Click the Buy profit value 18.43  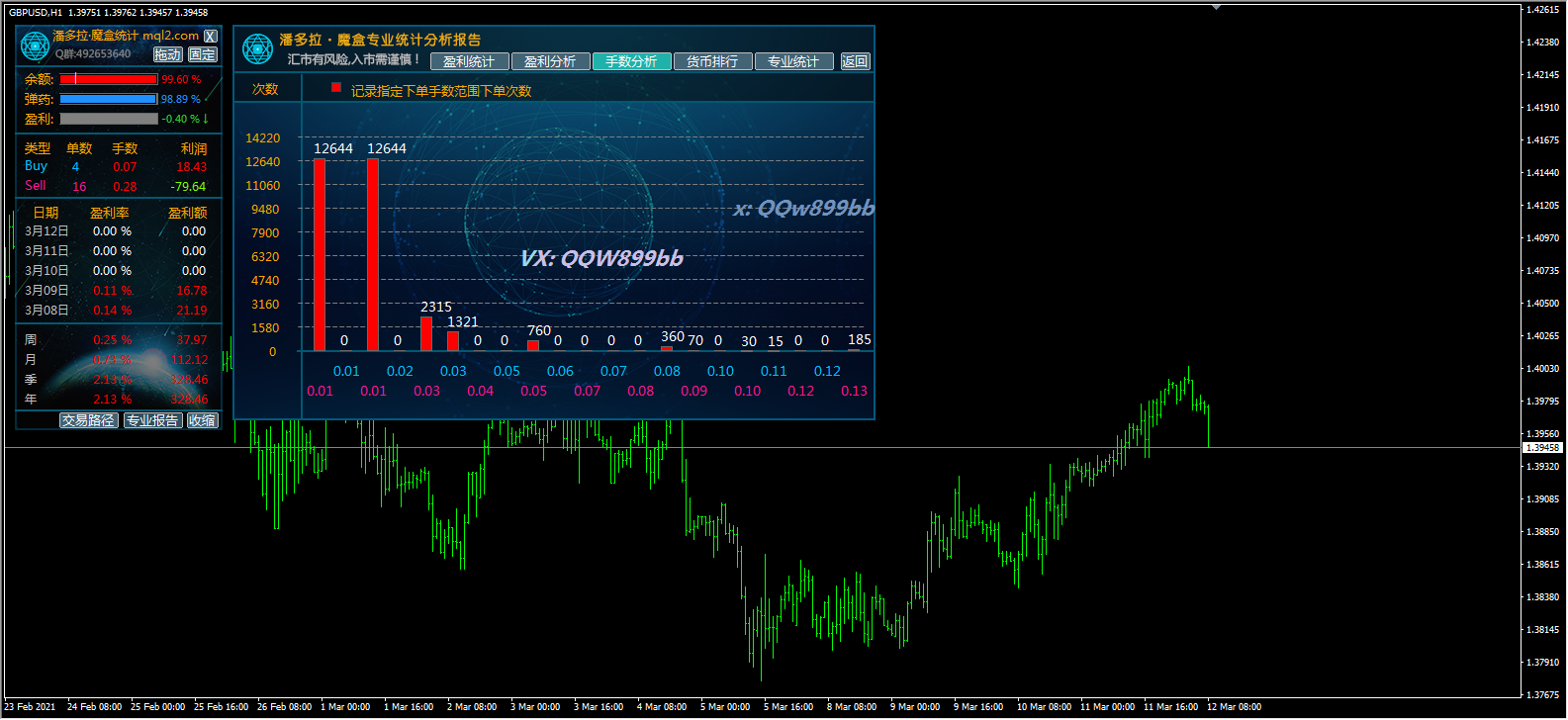tap(192, 167)
